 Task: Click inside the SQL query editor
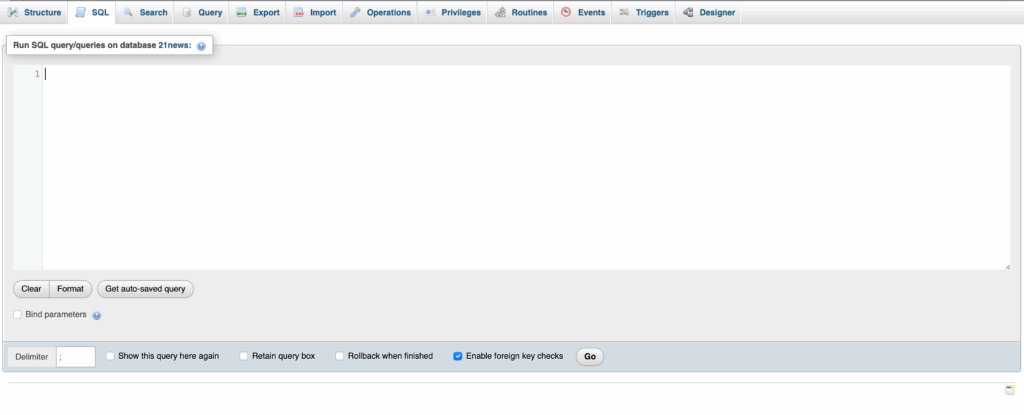click(526, 167)
